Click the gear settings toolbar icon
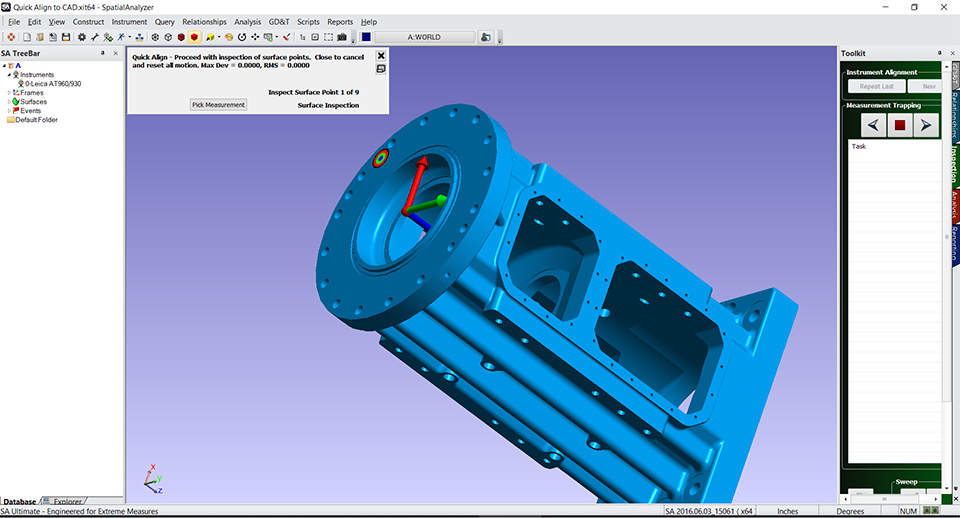960x518 pixels. [82, 37]
